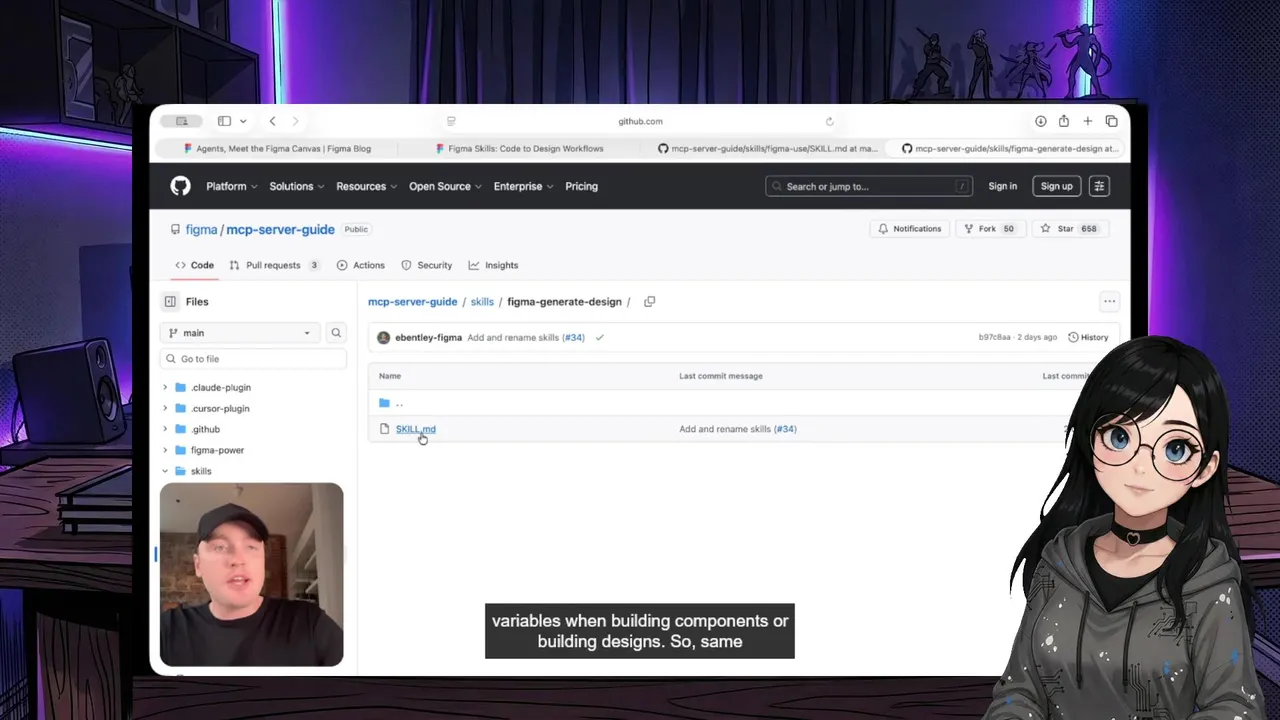Collapse the skills folder
Viewport: 1280px width, 720px height.
click(x=165, y=471)
